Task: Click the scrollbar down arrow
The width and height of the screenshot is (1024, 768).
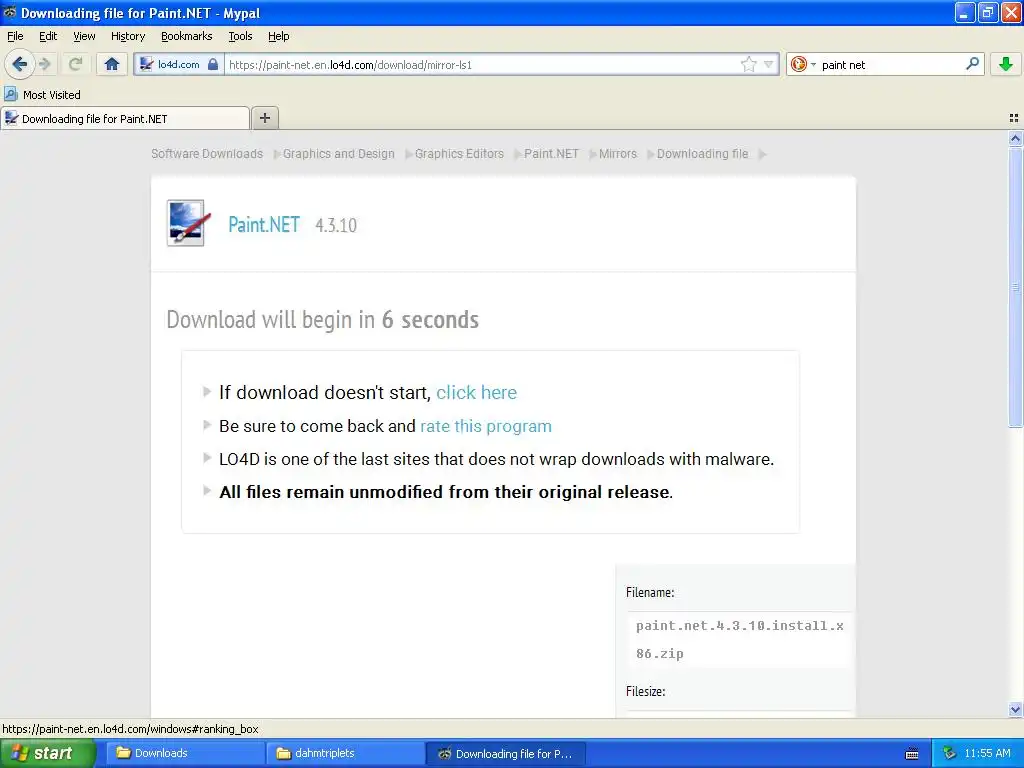Action: tap(1015, 710)
